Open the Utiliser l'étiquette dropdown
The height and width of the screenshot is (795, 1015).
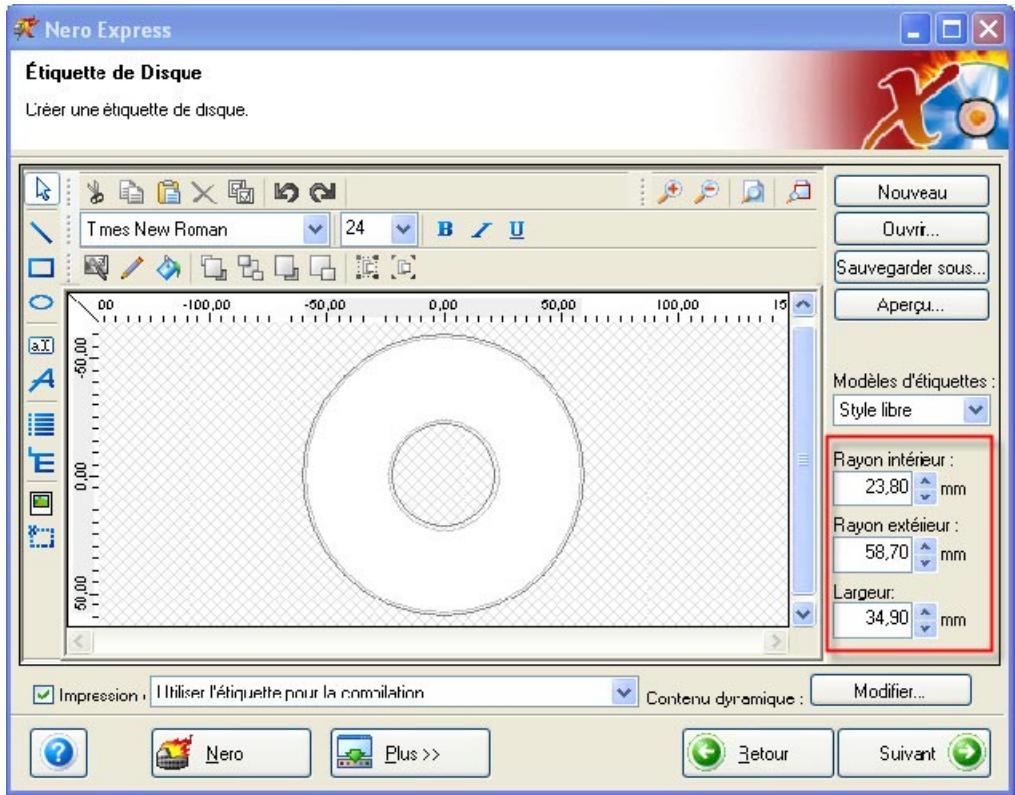point(623,692)
